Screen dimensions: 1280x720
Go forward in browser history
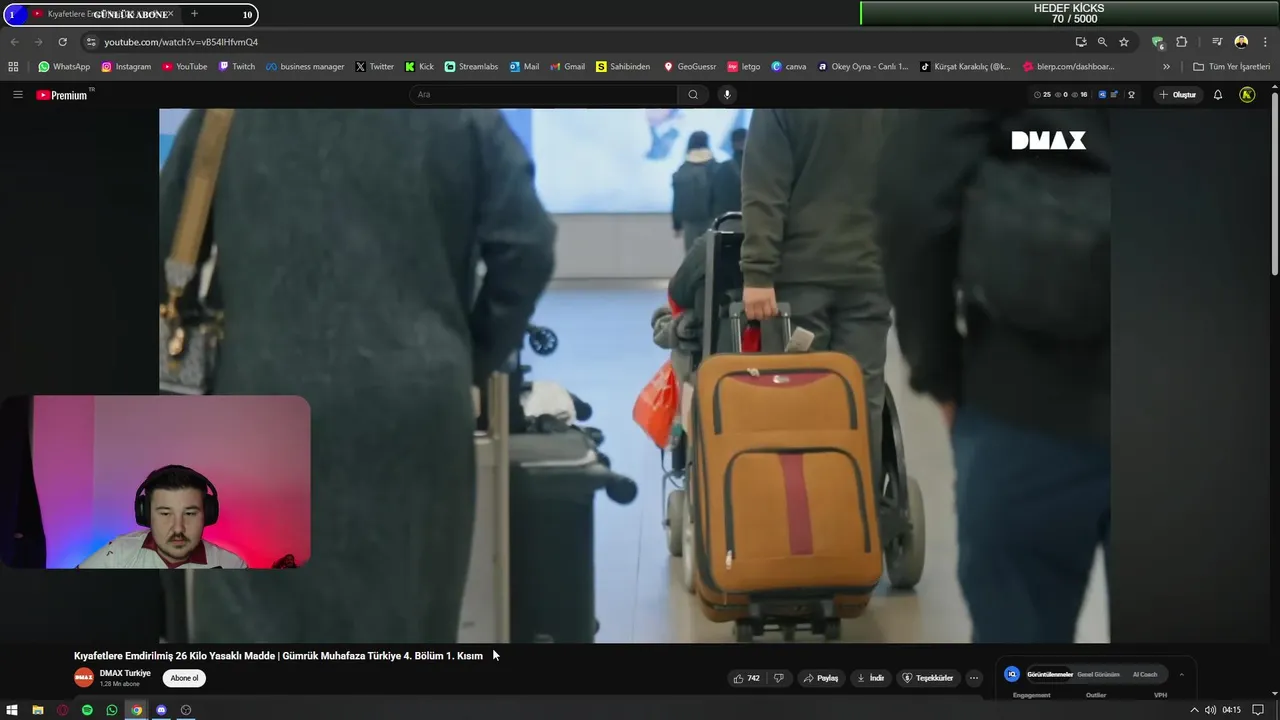pos(38,42)
